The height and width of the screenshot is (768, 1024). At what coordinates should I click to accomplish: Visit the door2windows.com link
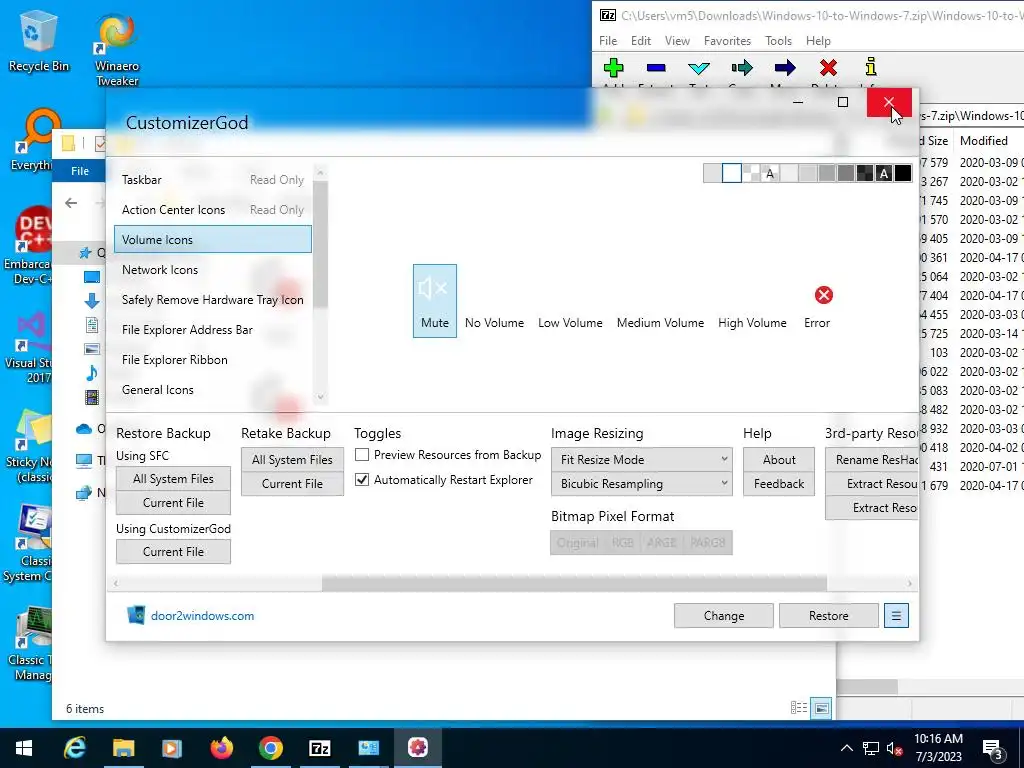coord(202,615)
